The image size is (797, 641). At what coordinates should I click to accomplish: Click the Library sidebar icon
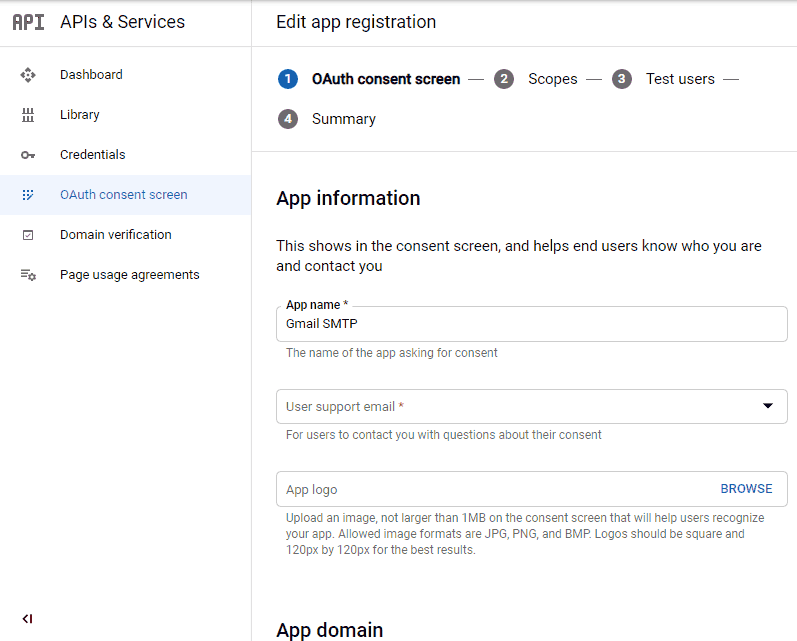(28, 115)
